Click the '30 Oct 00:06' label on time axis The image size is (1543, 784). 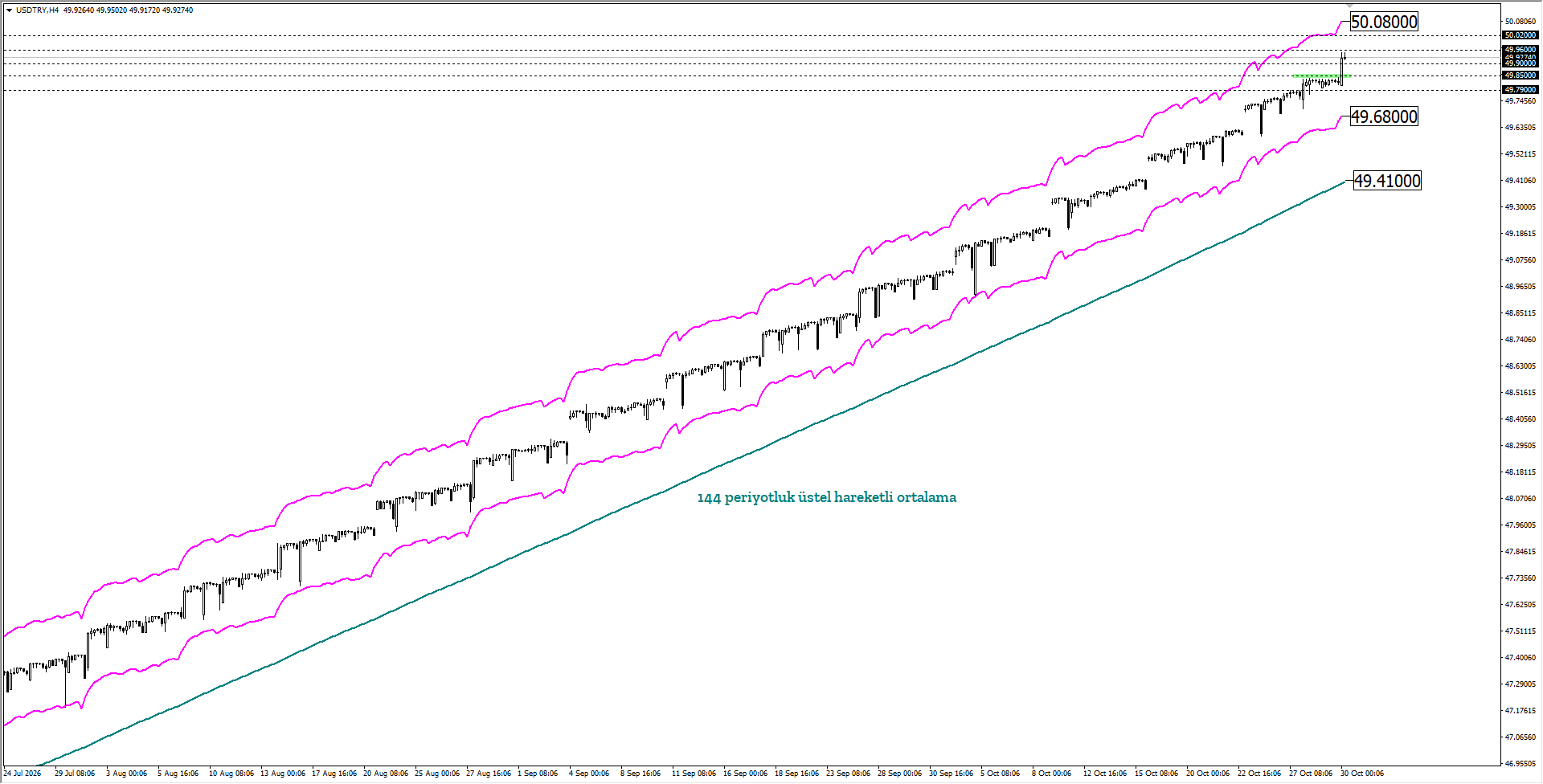click(x=1362, y=774)
